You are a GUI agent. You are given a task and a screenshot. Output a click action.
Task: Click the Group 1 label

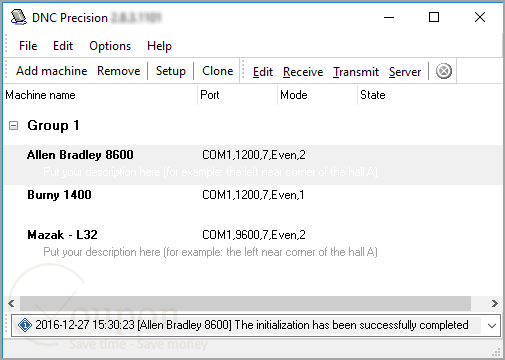(x=53, y=126)
